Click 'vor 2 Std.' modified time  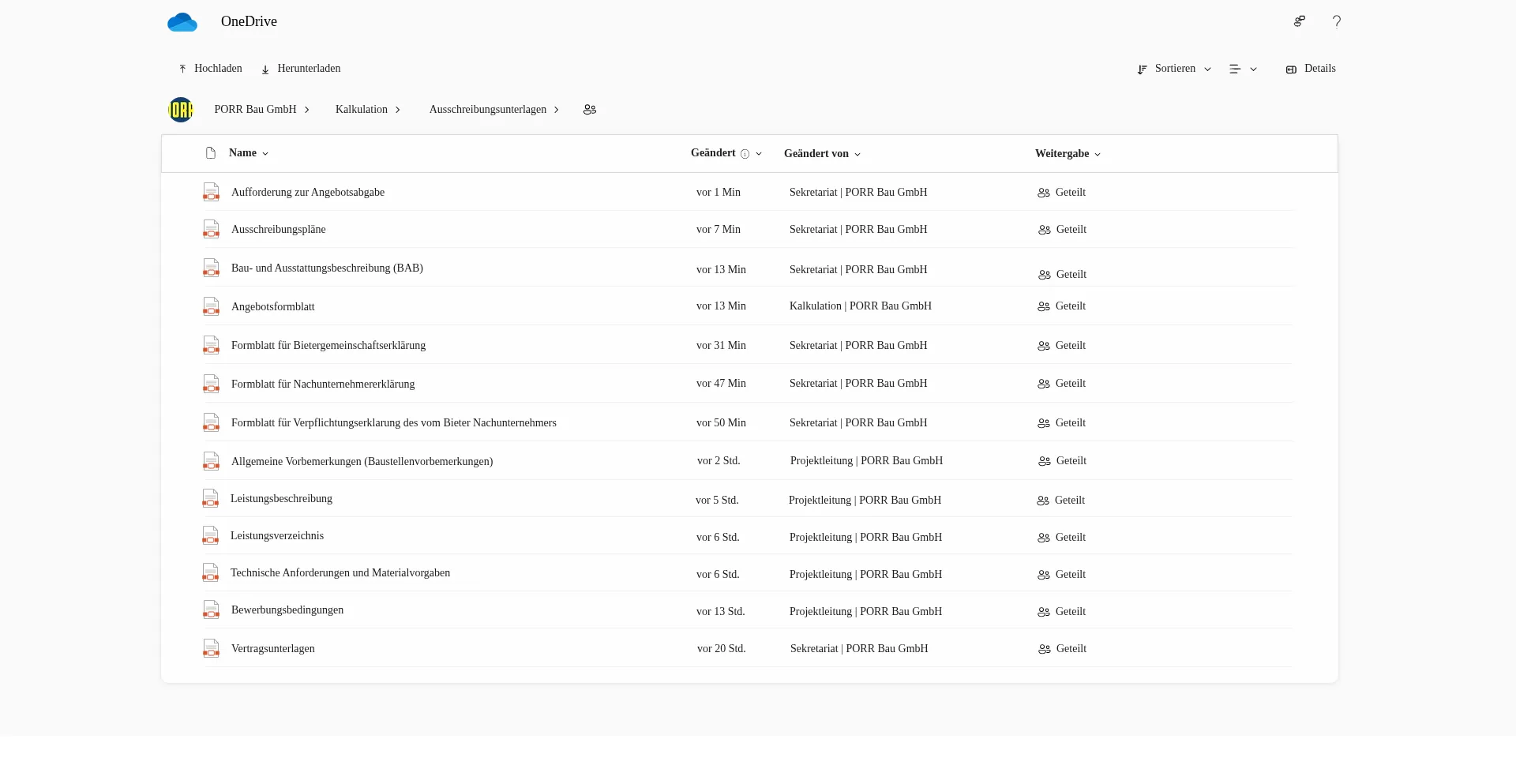click(719, 460)
